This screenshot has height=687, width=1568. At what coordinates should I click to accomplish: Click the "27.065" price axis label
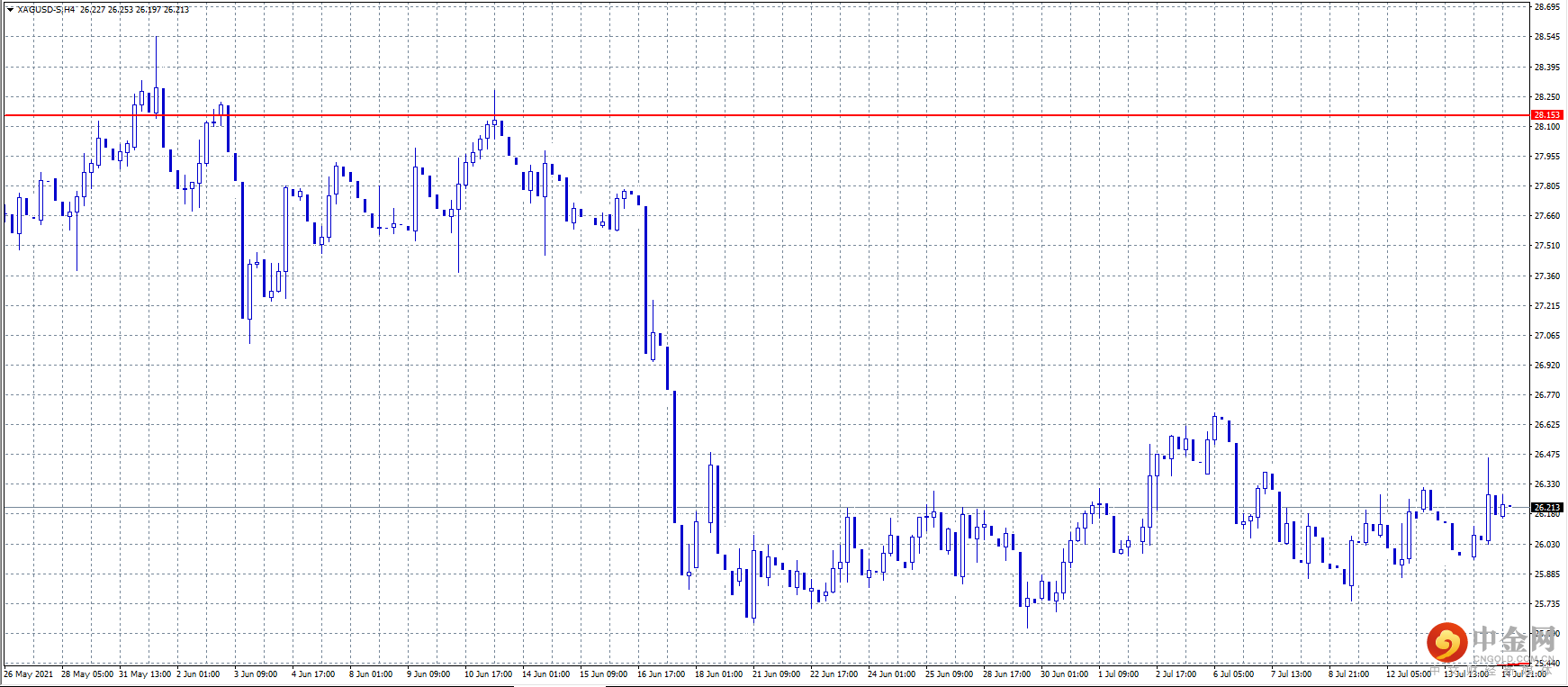(1547, 336)
